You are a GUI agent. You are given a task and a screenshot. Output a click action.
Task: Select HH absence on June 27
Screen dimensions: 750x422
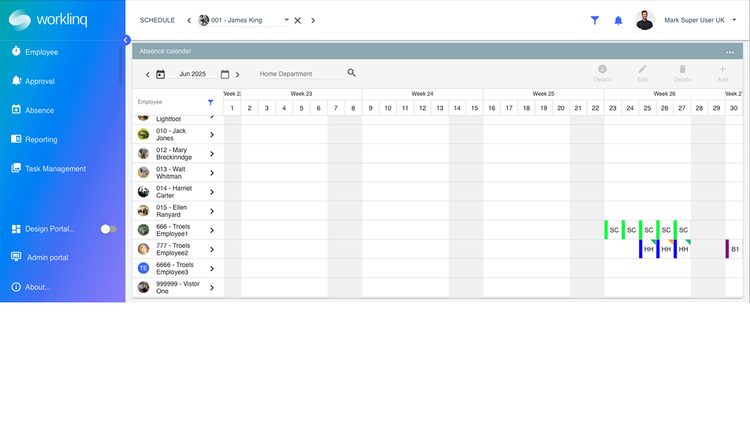point(682,249)
